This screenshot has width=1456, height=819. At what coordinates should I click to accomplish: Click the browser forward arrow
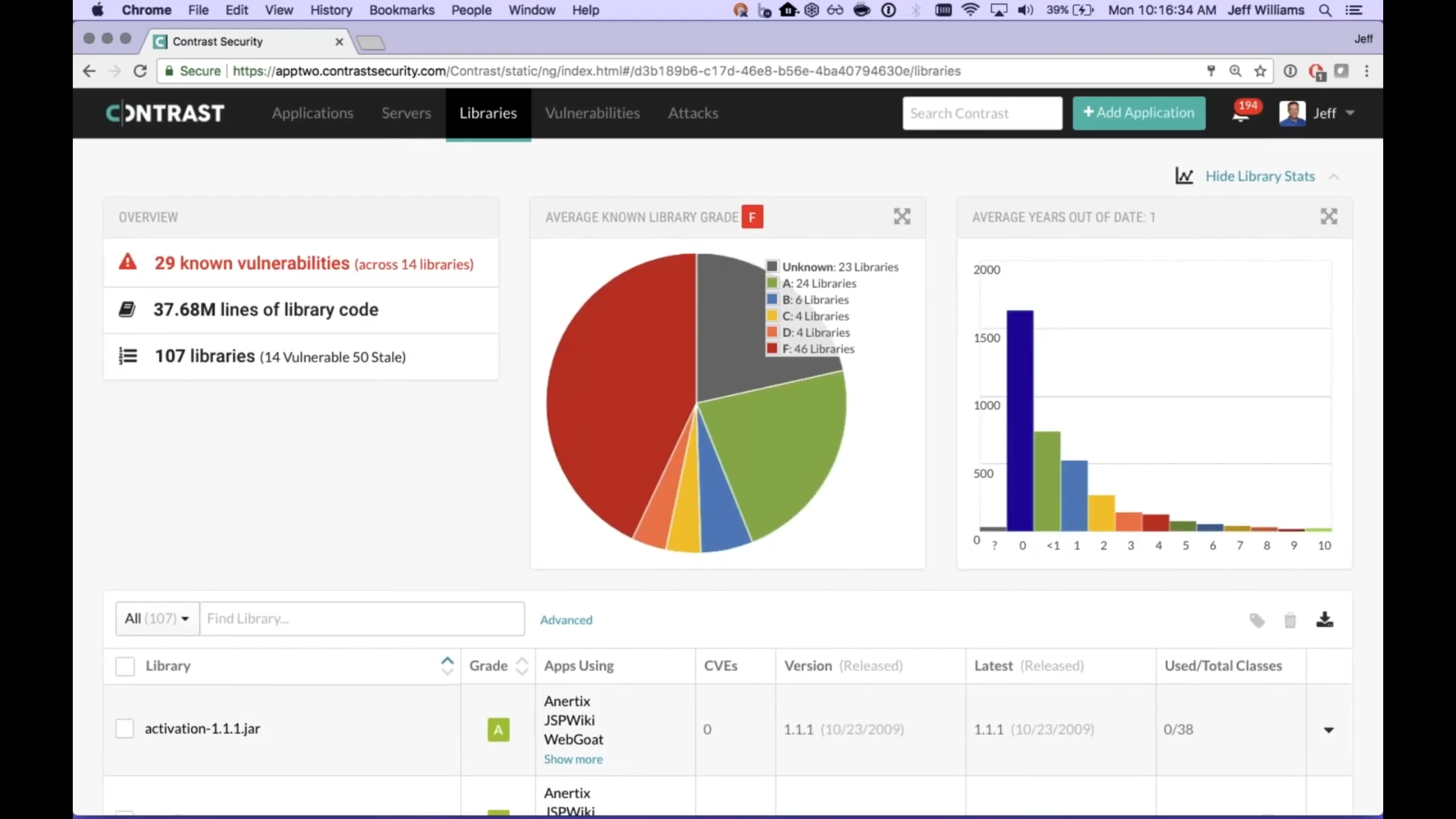[115, 71]
